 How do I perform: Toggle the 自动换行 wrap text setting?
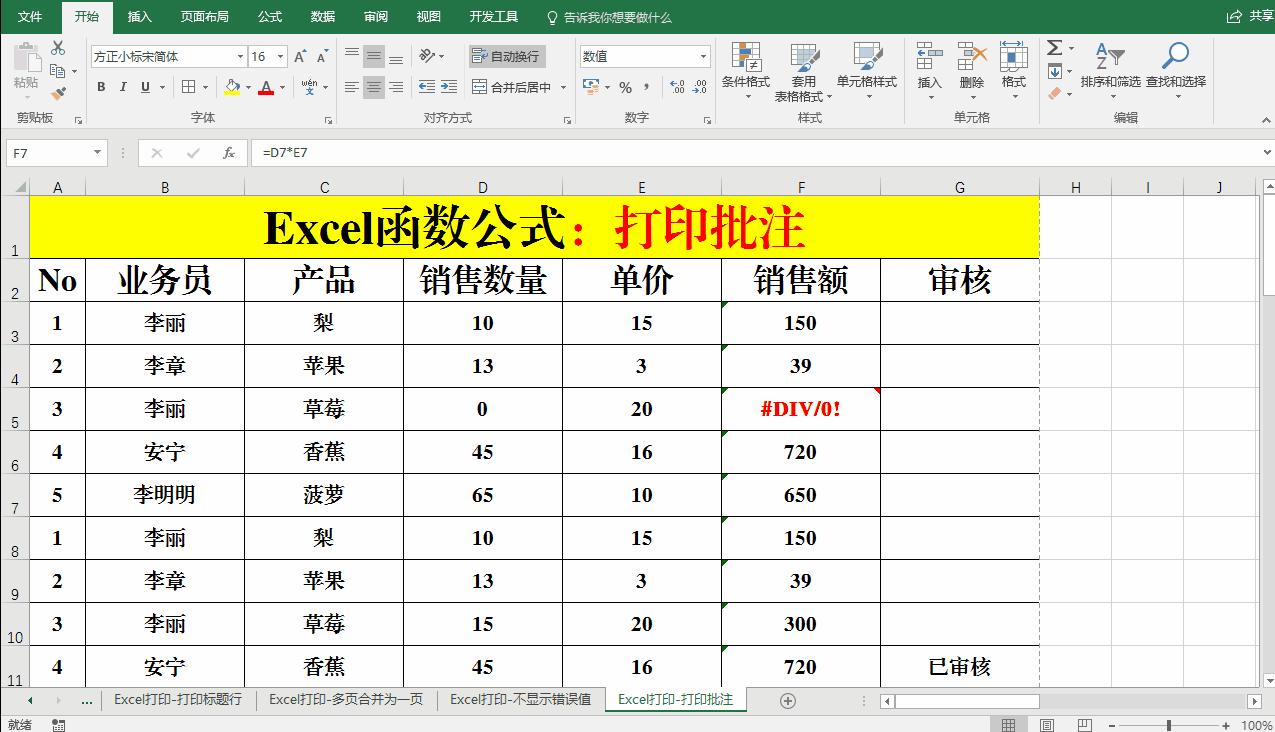click(506, 56)
